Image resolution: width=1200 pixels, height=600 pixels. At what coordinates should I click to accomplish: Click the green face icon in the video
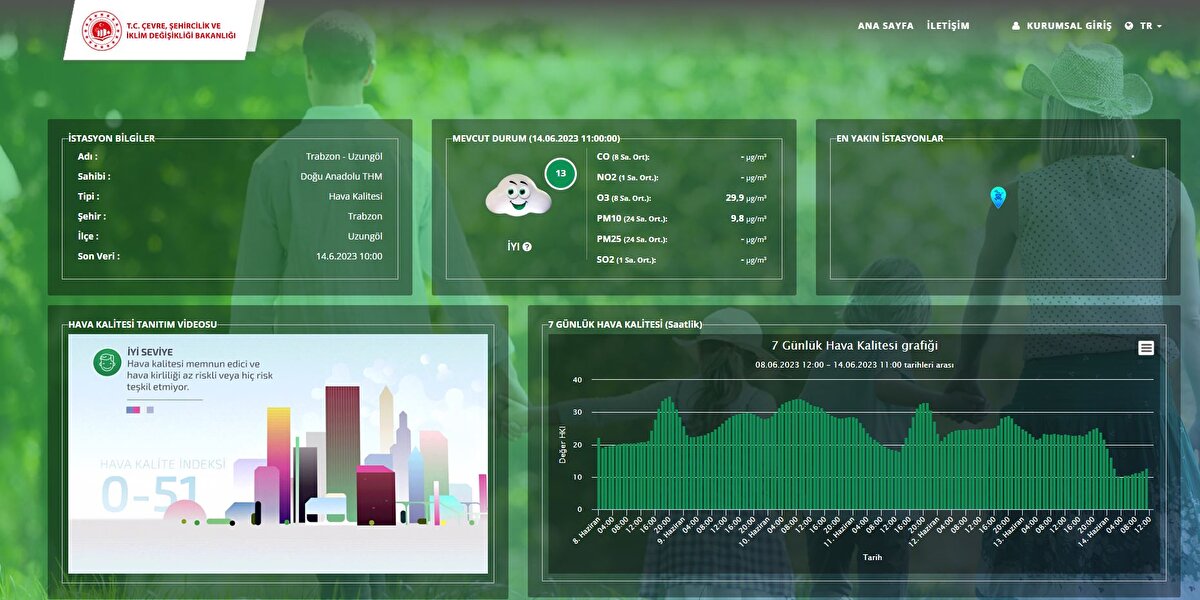point(107,363)
